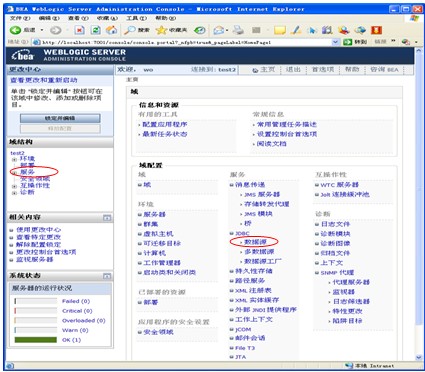Image resolution: width=425 pixels, height=372 pixels.
Task: Open the 查看更改和重新启动 link
Action: tap(44, 80)
